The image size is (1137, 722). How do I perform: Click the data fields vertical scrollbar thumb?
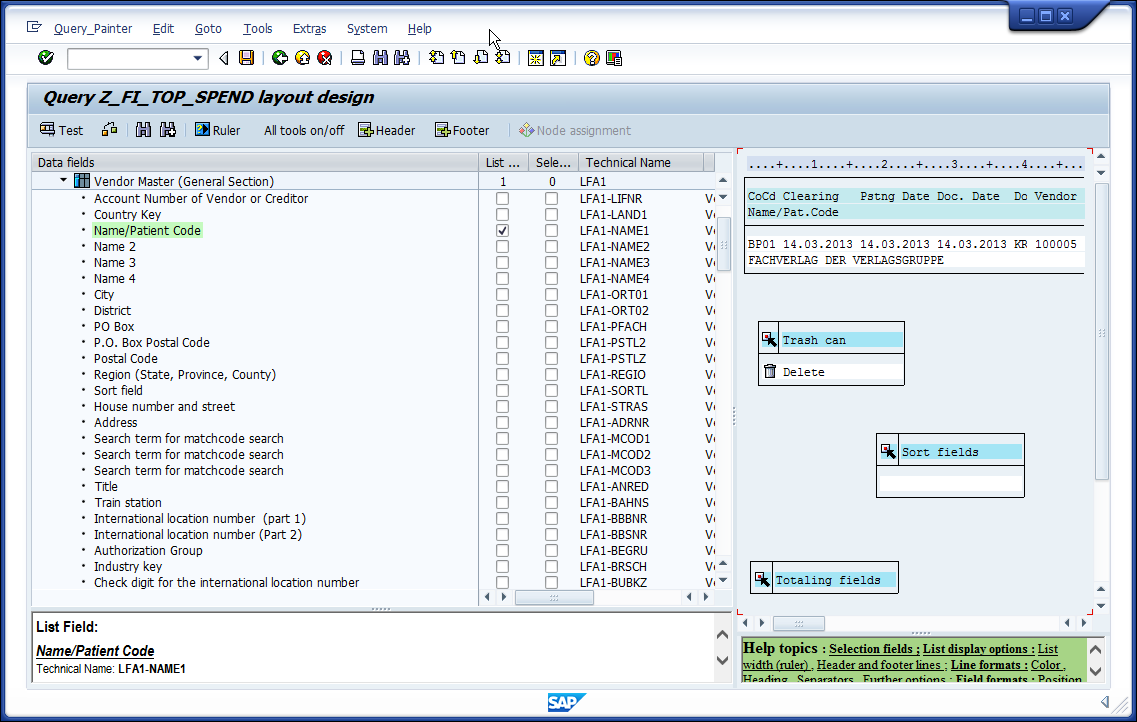(723, 244)
